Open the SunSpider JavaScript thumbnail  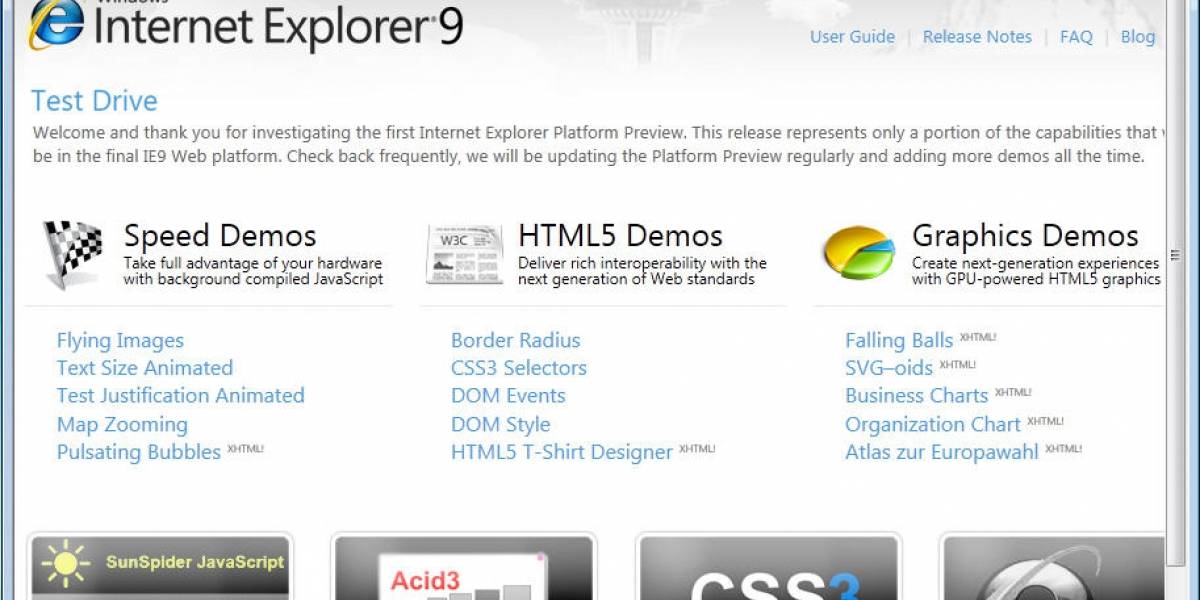pos(160,567)
